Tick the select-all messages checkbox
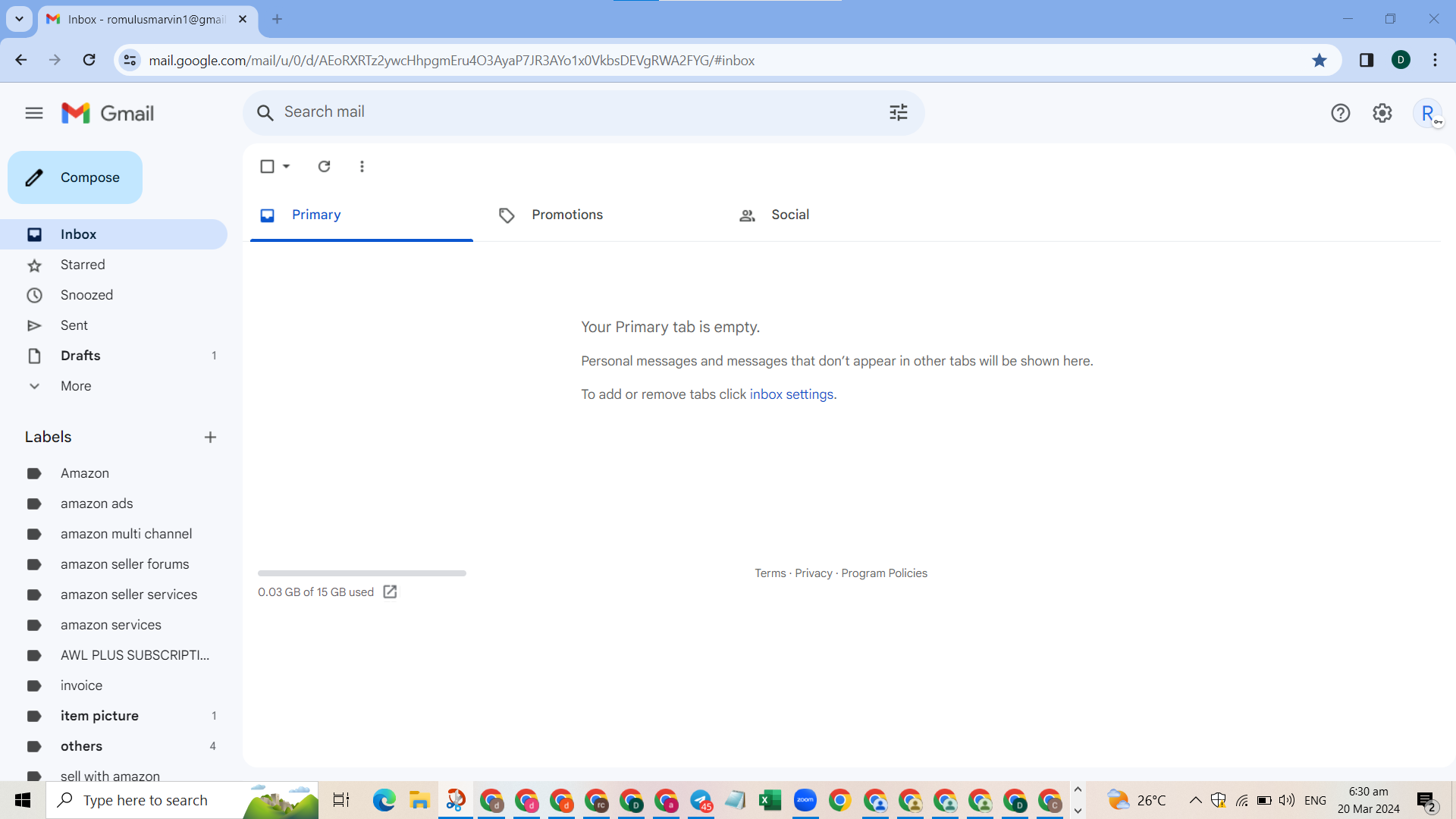This screenshot has width=1456, height=819. [267, 166]
